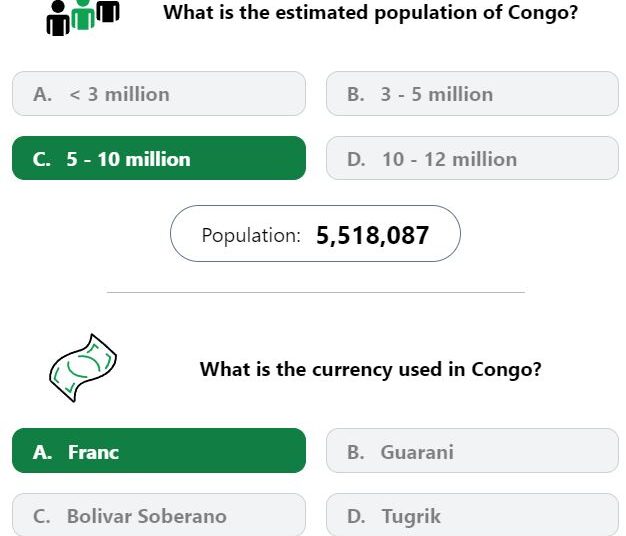Click the green person figure in icon
The height and width of the screenshot is (536, 626).
pyautogui.click(x=83, y=14)
